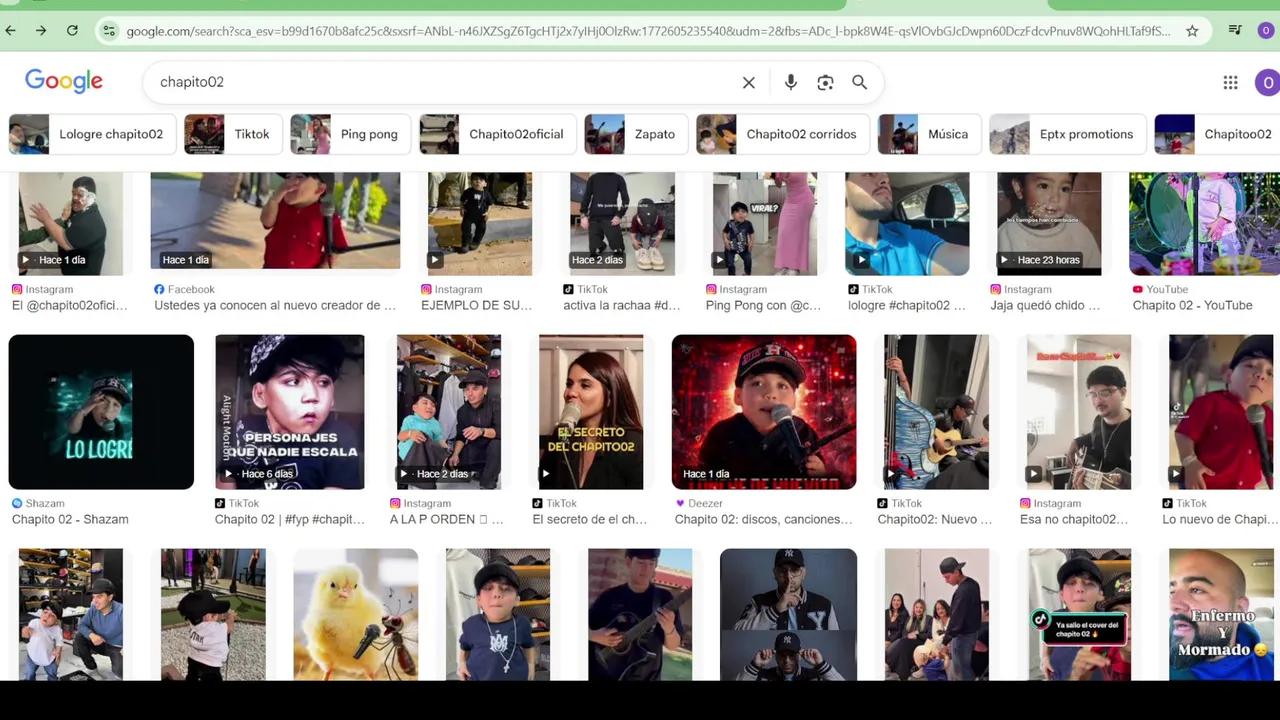
Task: Click the browser forward arrow
Action: click(x=41, y=31)
